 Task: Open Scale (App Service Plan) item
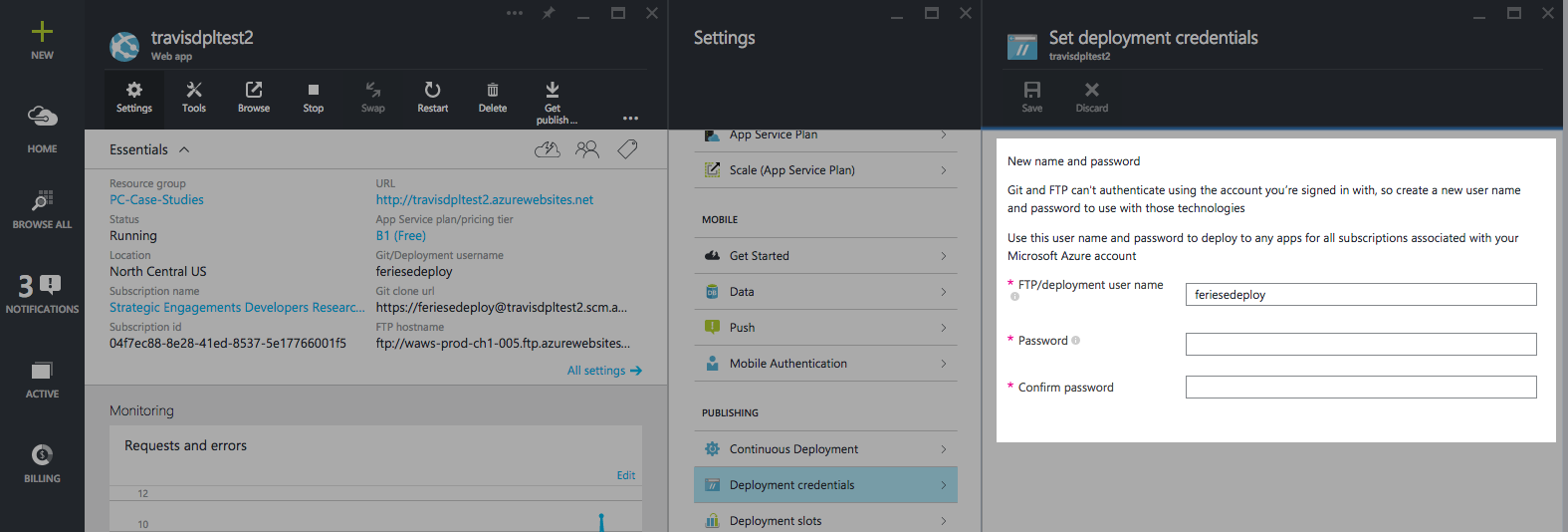[x=825, y=170]
